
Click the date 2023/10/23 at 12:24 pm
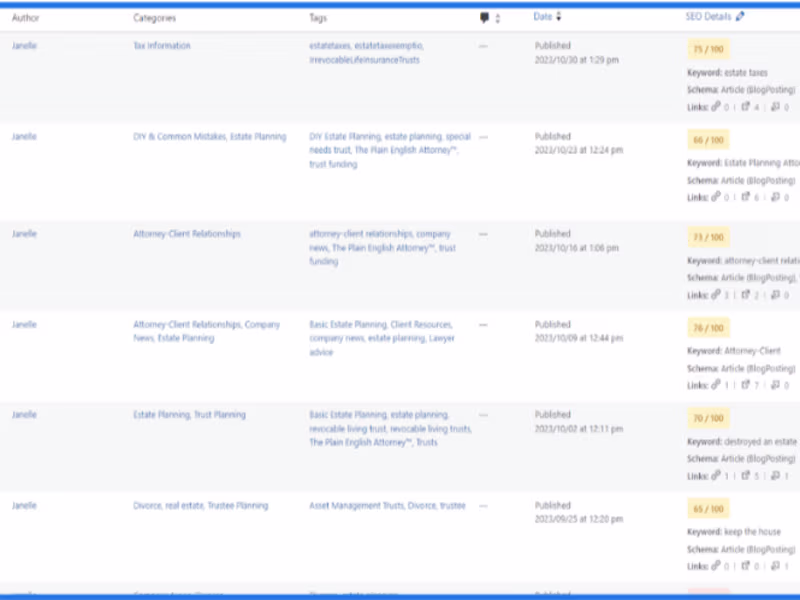(x=579, y=150)
